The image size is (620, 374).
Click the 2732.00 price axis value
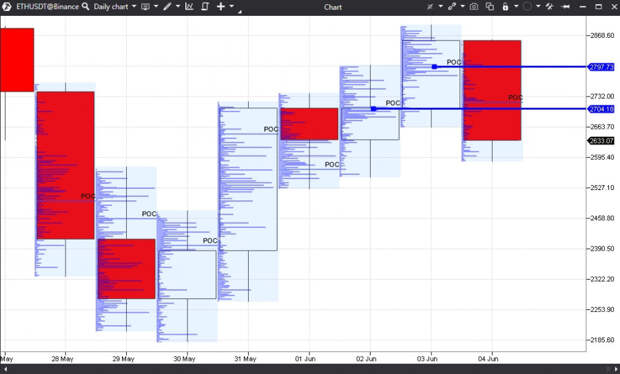click(602, 96)
